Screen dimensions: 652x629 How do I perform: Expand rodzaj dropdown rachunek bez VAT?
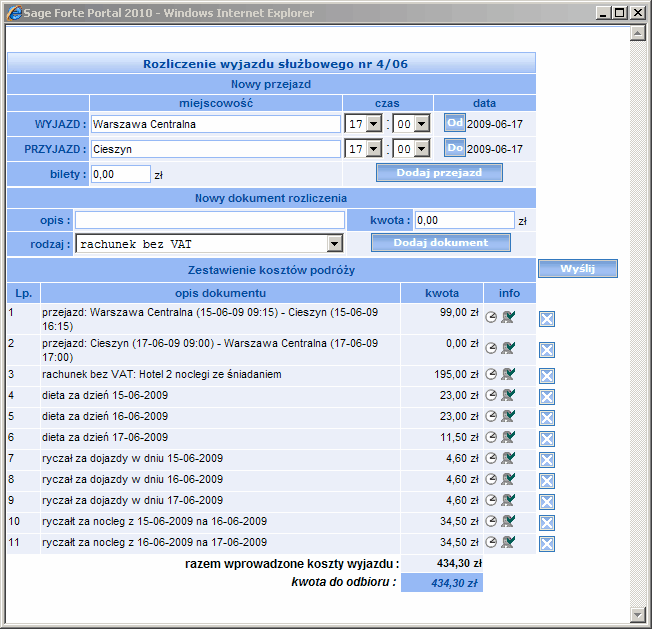(334, 244)
